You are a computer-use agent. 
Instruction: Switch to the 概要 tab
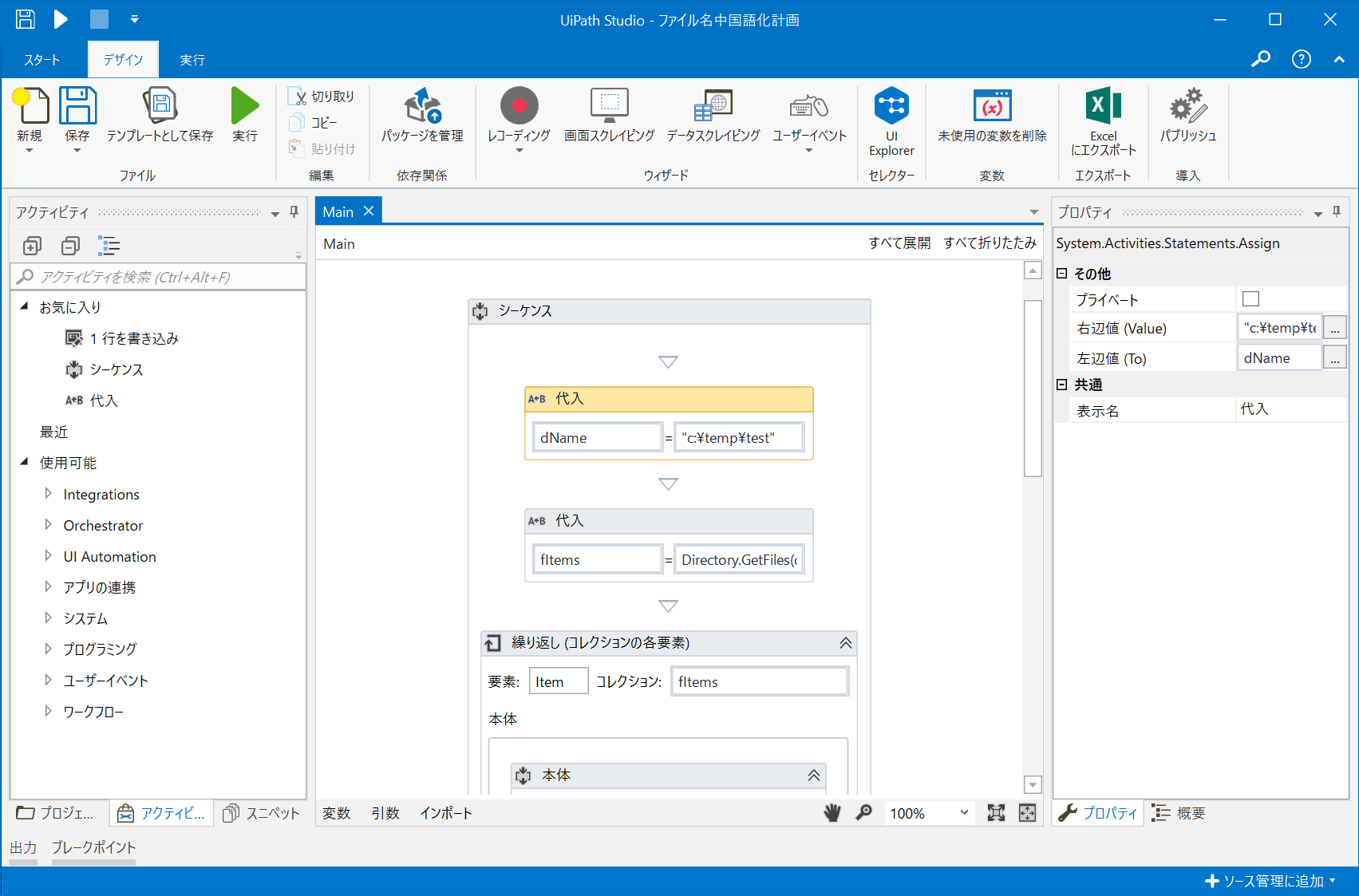click(x=1179, y=813)
